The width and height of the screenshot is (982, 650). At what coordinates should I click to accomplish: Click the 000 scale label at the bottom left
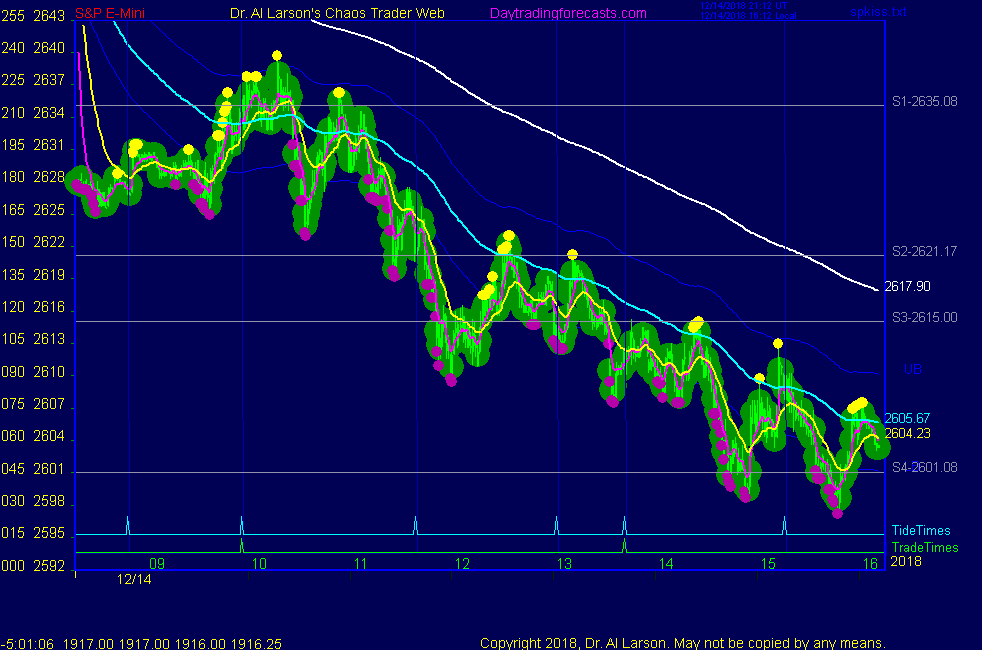[13, 566]
